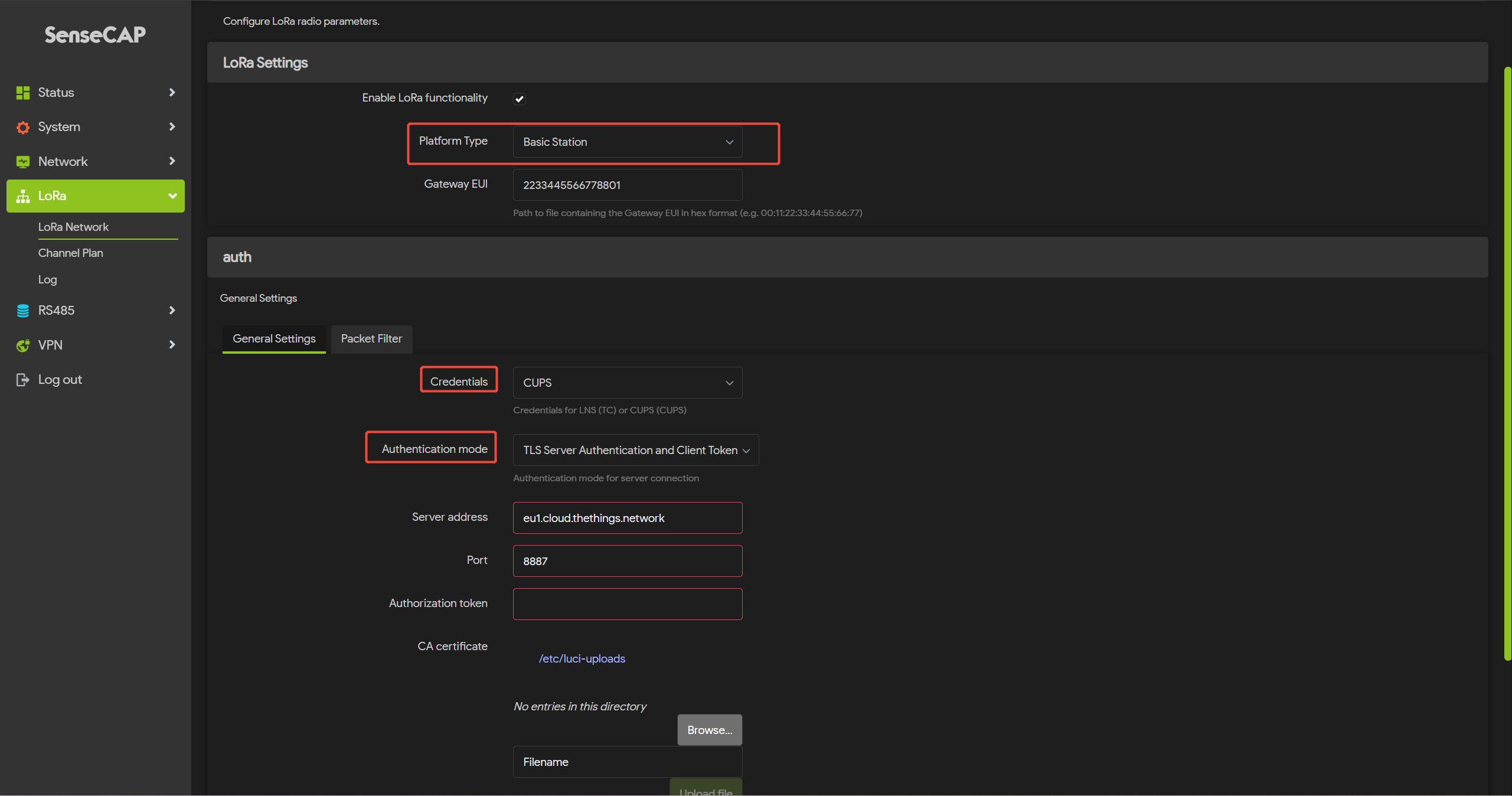Open the Authentication mode dropdown
This screenshot has height=796, width=1512.
635,450
